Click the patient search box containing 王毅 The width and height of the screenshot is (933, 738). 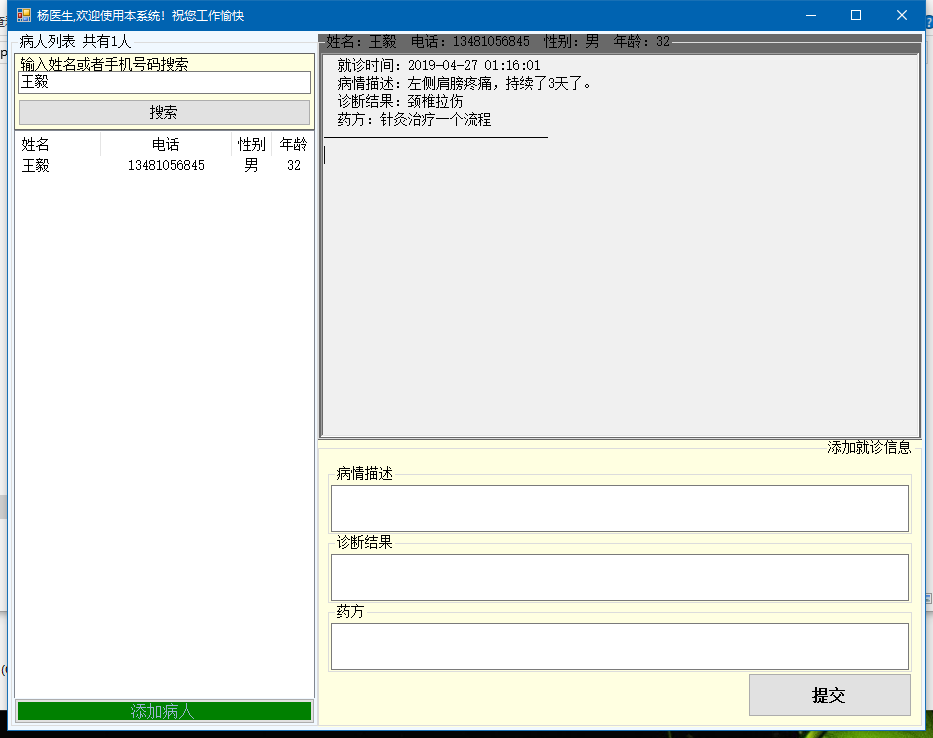tap(164, 82)
